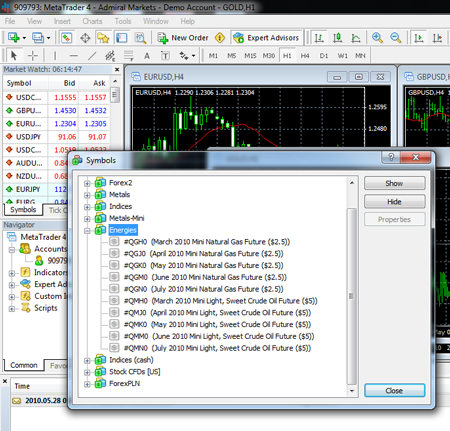This screenshot has height=431, width=450.
Task: Expand the Metals symbol group
Action: [87, 195]
